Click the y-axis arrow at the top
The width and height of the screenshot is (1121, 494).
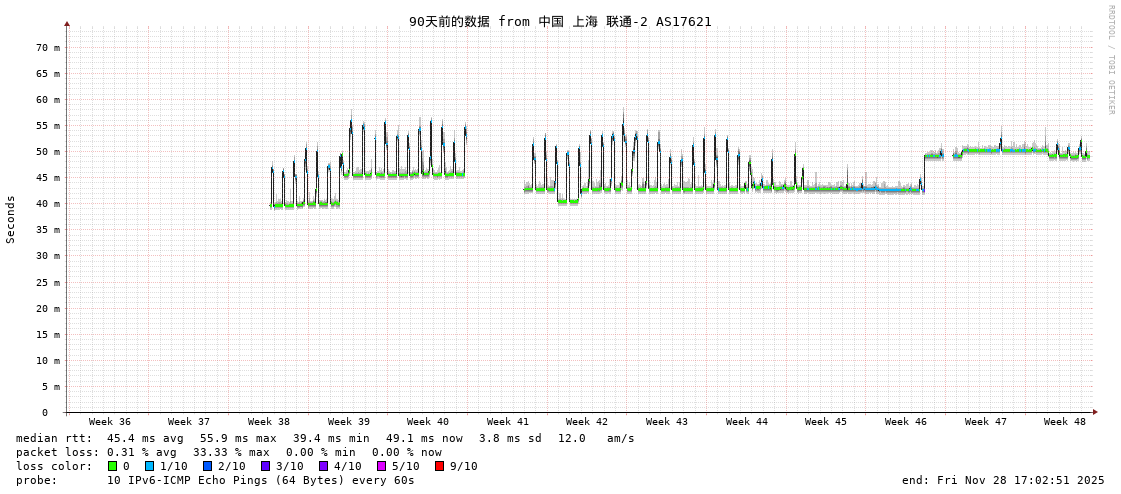67,23
